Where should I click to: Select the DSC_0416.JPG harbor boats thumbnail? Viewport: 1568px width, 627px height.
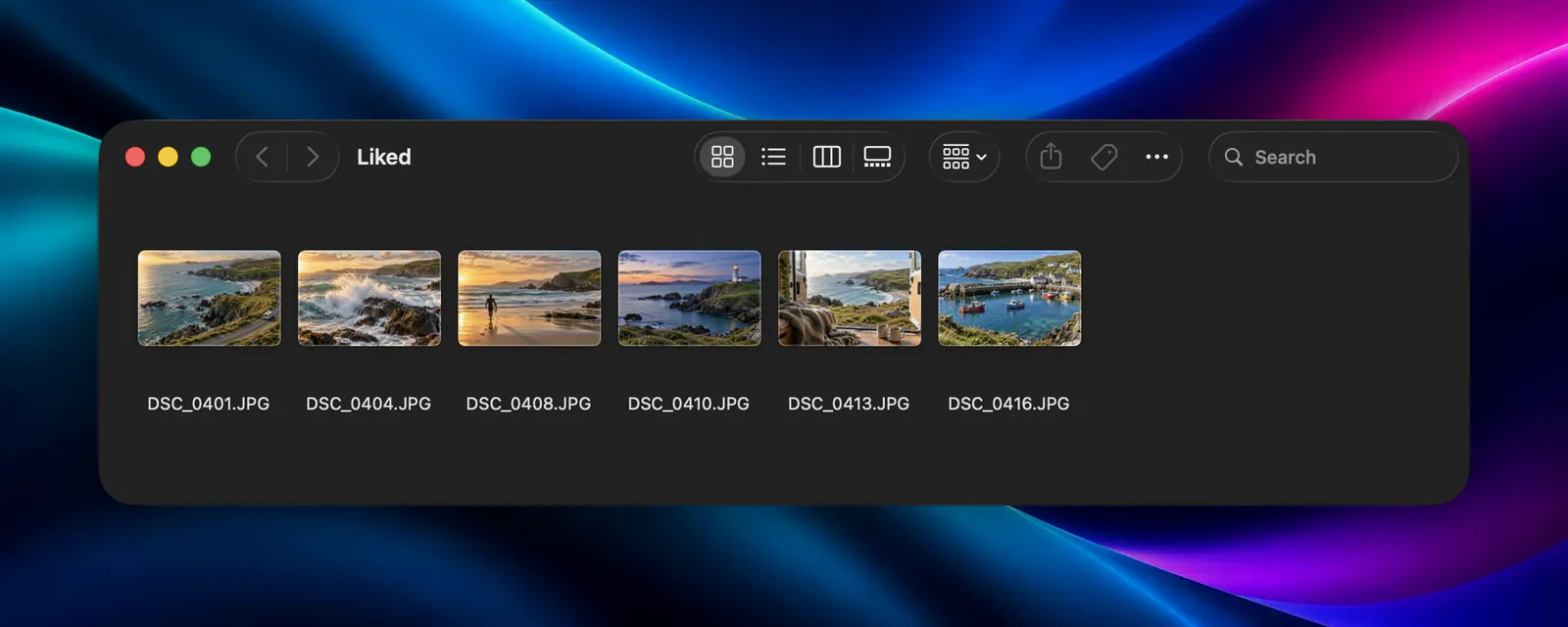[1009, 298]
